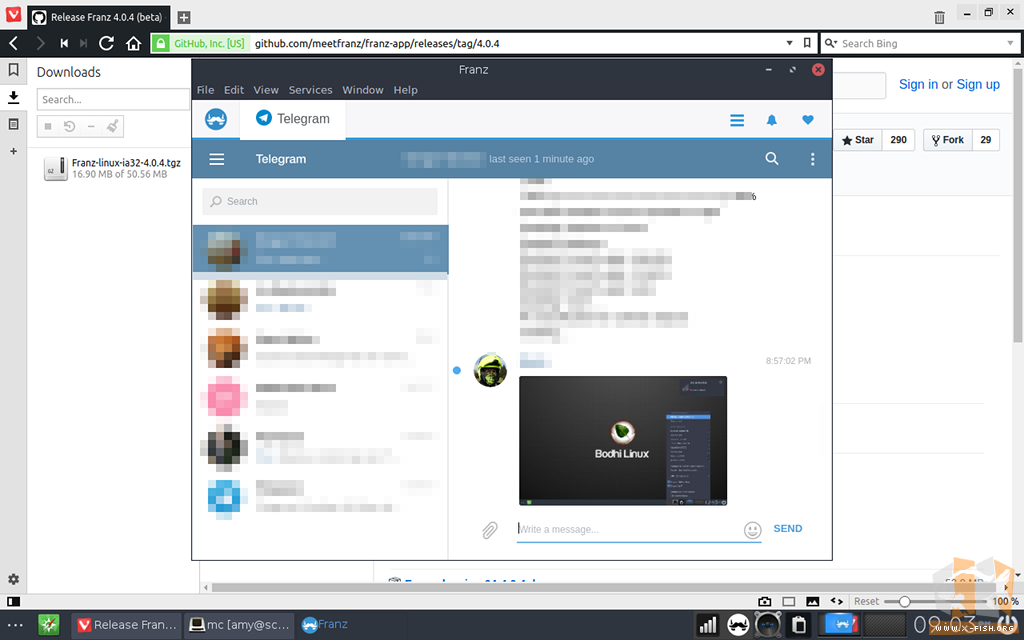Open the network signal tray icon
1024x640 pixels.
click(x=708, y=625)
